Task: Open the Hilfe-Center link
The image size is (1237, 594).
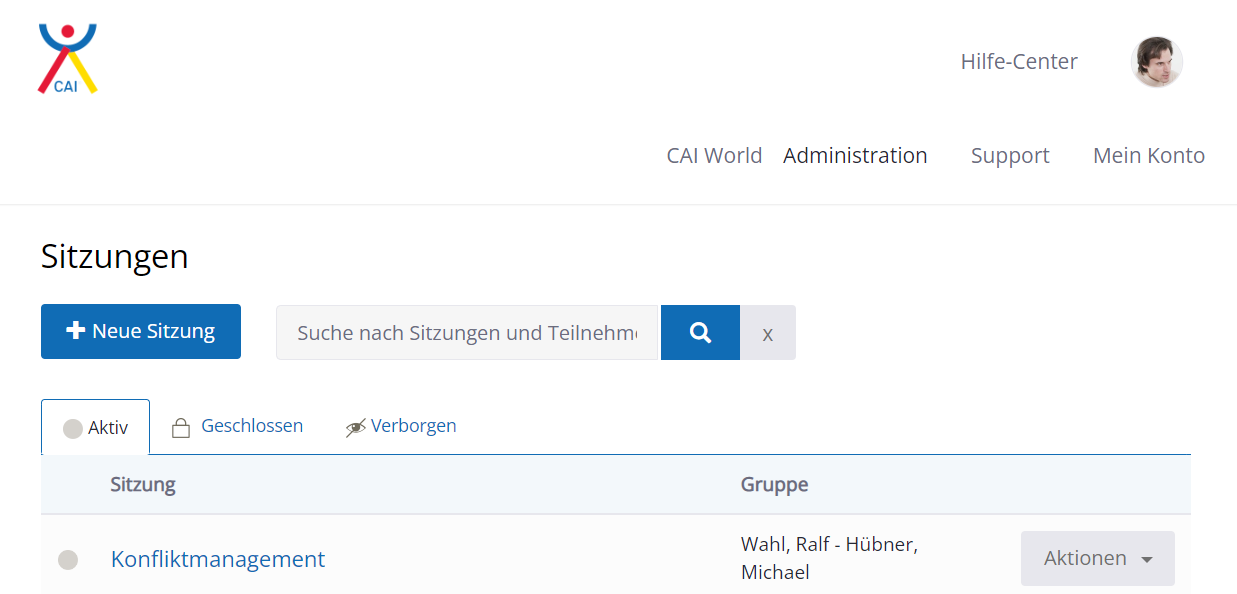Action: point(1019,62)
